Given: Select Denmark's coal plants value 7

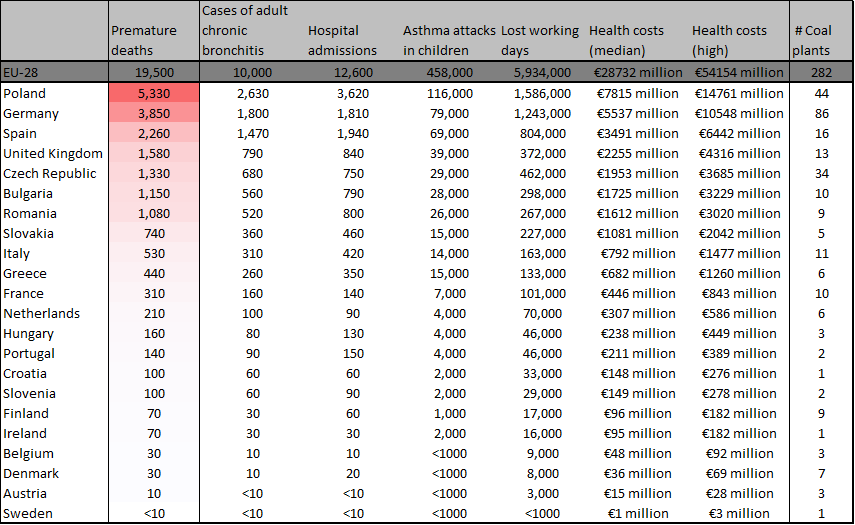Looking at the screenshot, I should coord(821,473).
